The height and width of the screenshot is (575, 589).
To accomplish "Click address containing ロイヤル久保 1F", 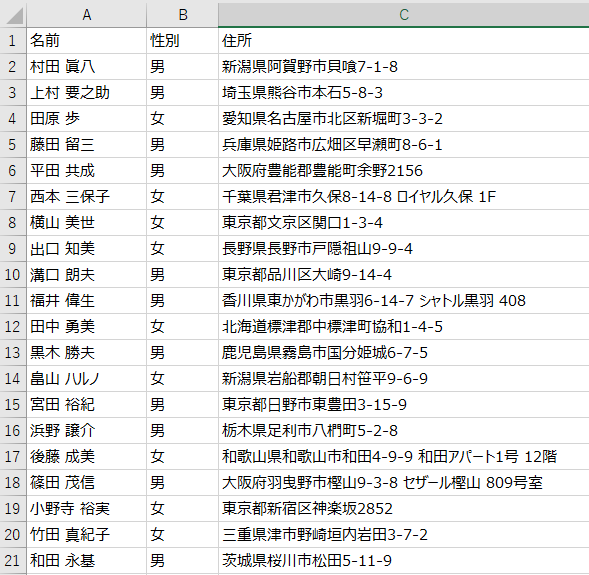I will pyautogui.click(x=404, y=196).
